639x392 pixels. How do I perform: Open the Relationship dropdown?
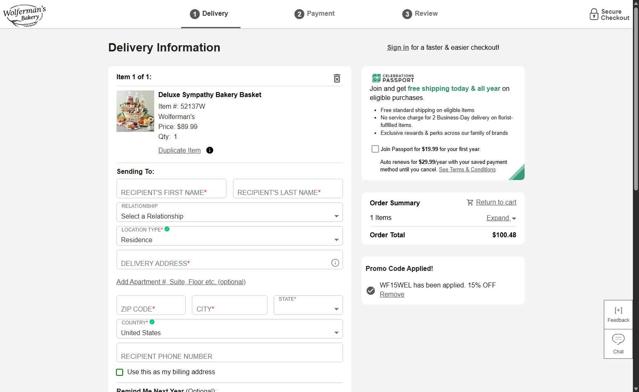pos(229,212)
